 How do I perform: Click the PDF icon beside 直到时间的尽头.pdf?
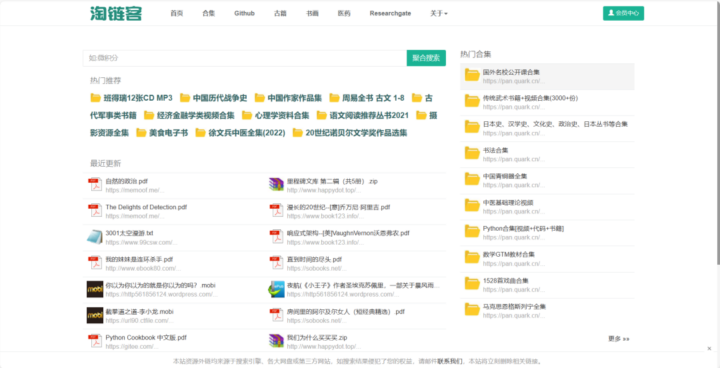(x=276, y=263)
